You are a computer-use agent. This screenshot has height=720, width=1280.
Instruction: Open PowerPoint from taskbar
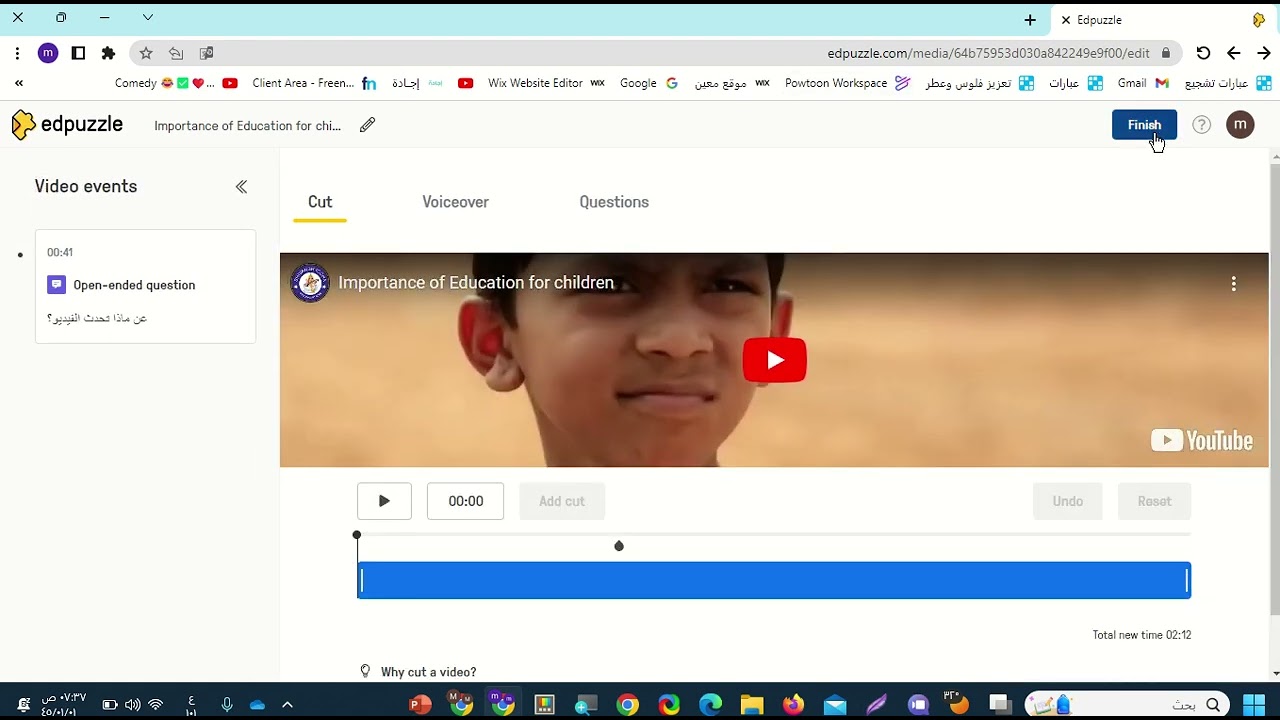click(x=420, y=705)
